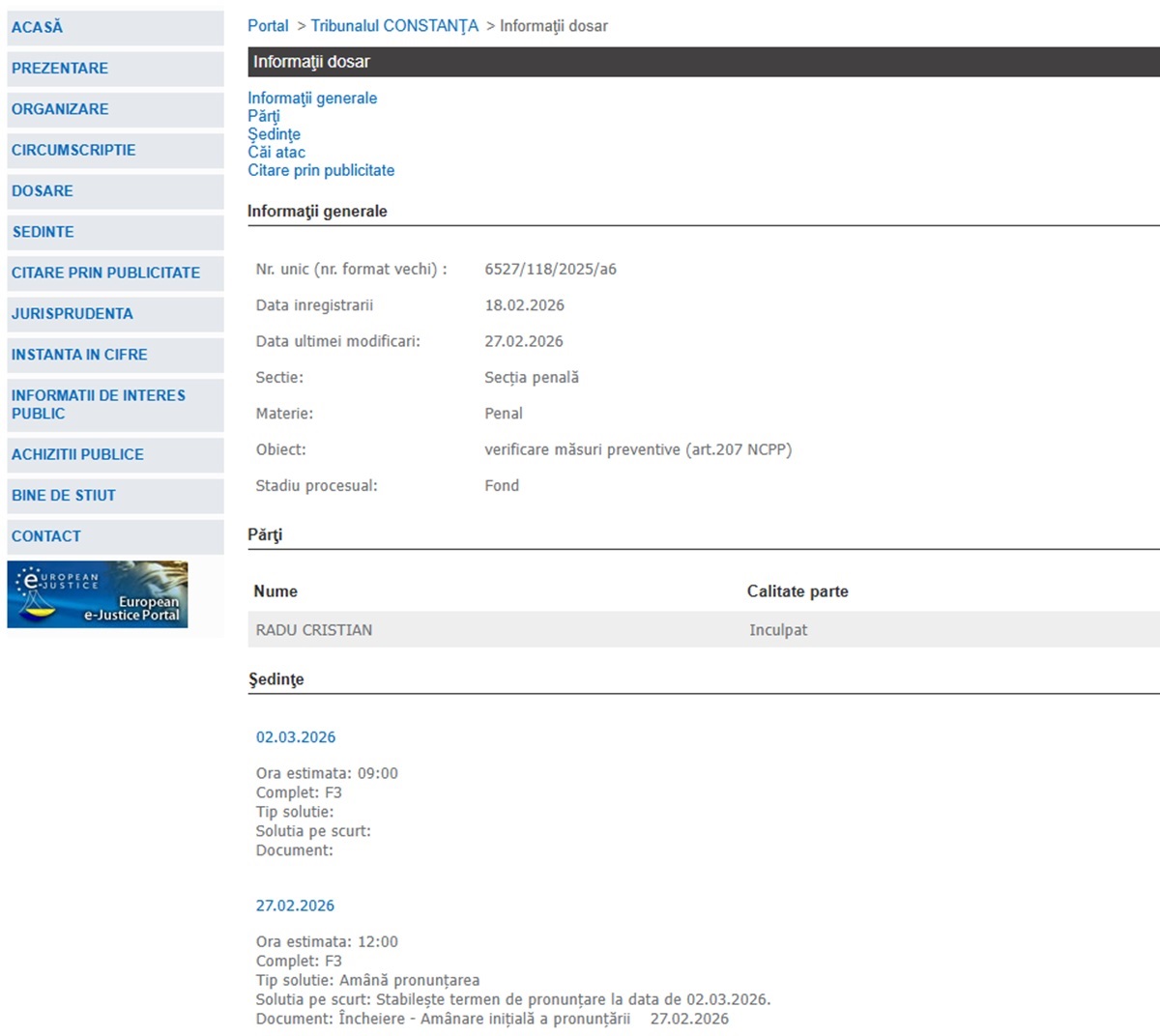Click the Nume column header
This screenshot has width=1160, height=1036.
(275, 591)
